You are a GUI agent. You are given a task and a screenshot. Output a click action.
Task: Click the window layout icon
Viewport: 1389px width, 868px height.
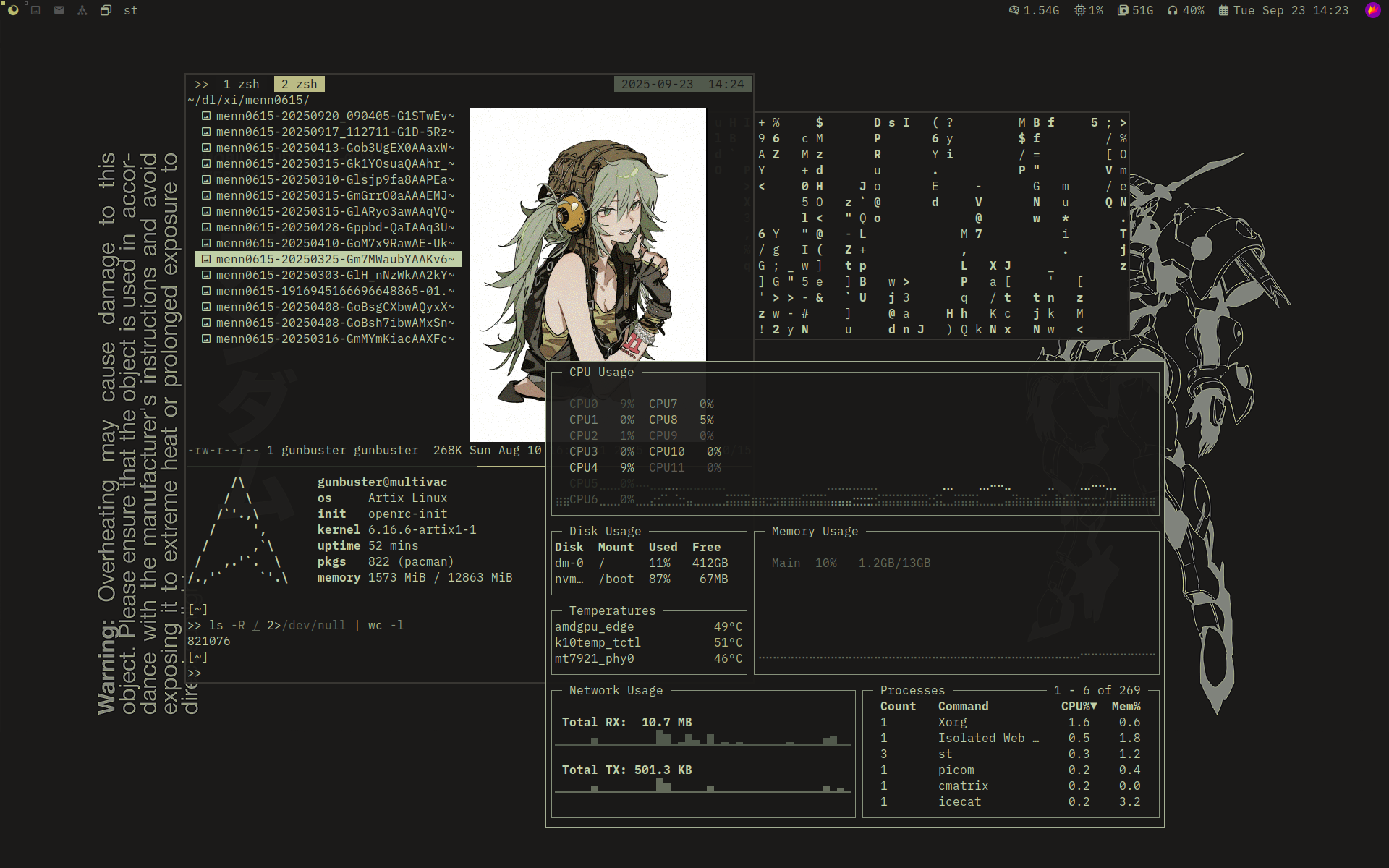pyautogui.click(x=106, y=10)
